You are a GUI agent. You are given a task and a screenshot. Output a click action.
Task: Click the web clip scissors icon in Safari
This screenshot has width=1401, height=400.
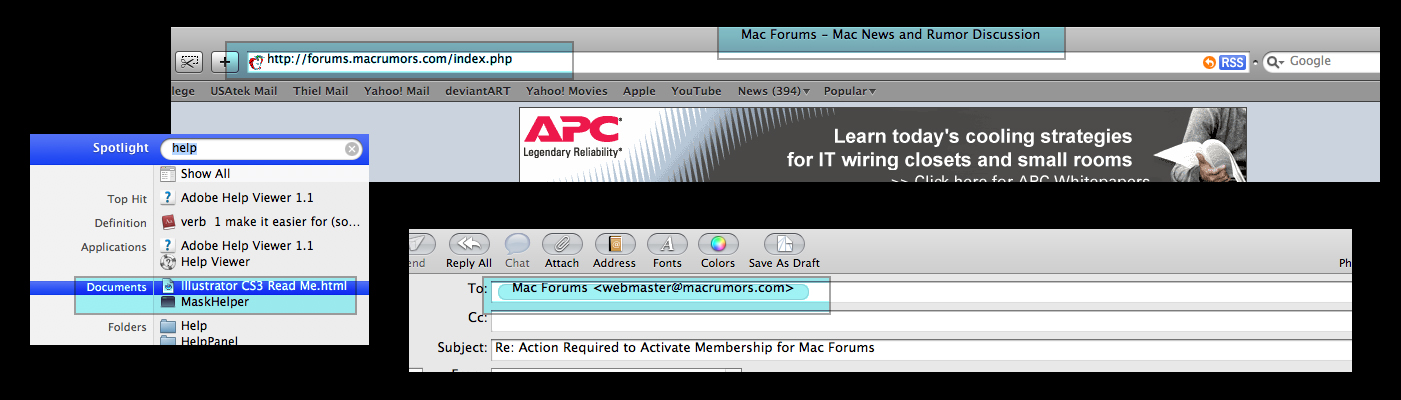(x=189, y=61)
